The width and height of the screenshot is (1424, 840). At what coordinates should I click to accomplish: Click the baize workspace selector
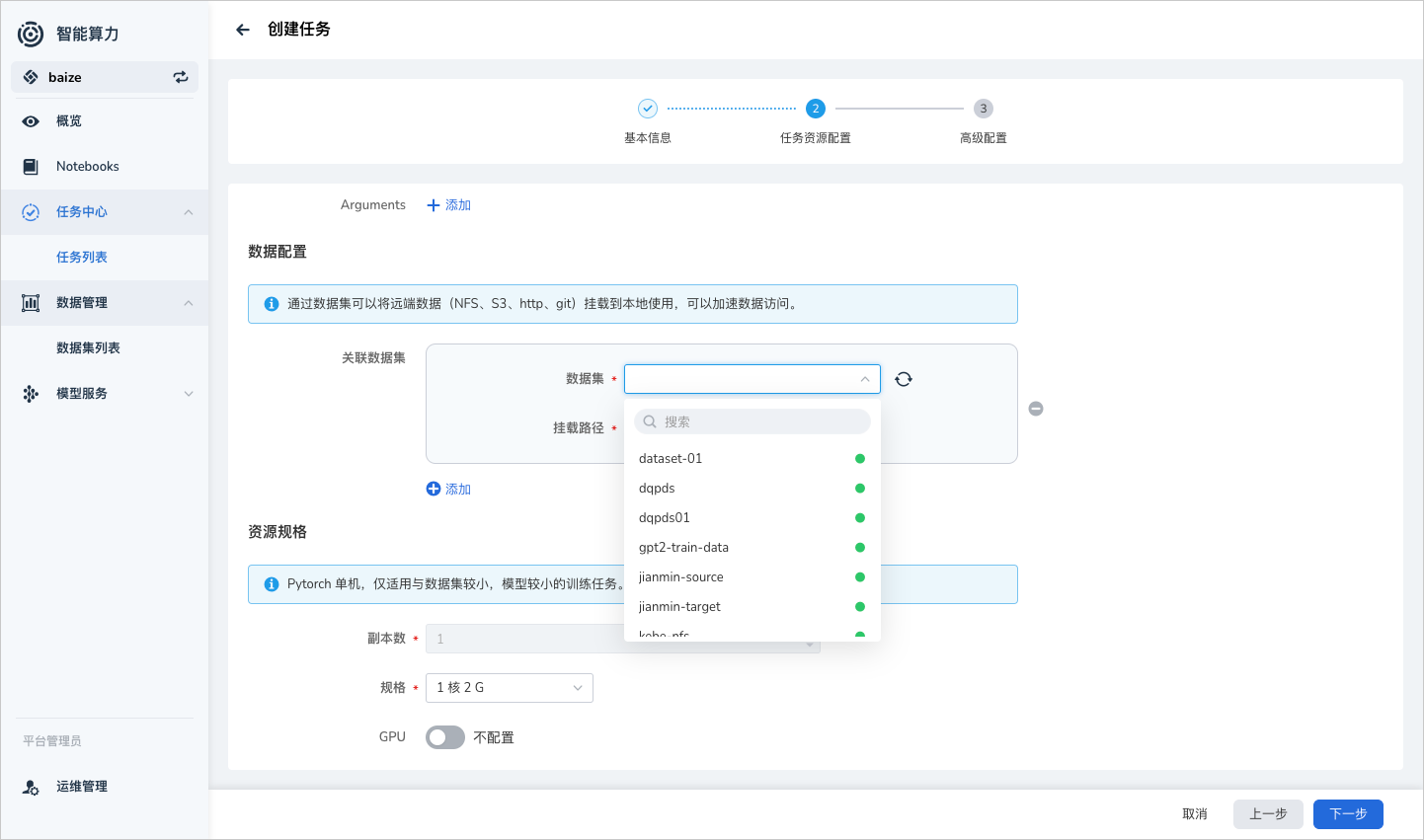click(105, 77)
